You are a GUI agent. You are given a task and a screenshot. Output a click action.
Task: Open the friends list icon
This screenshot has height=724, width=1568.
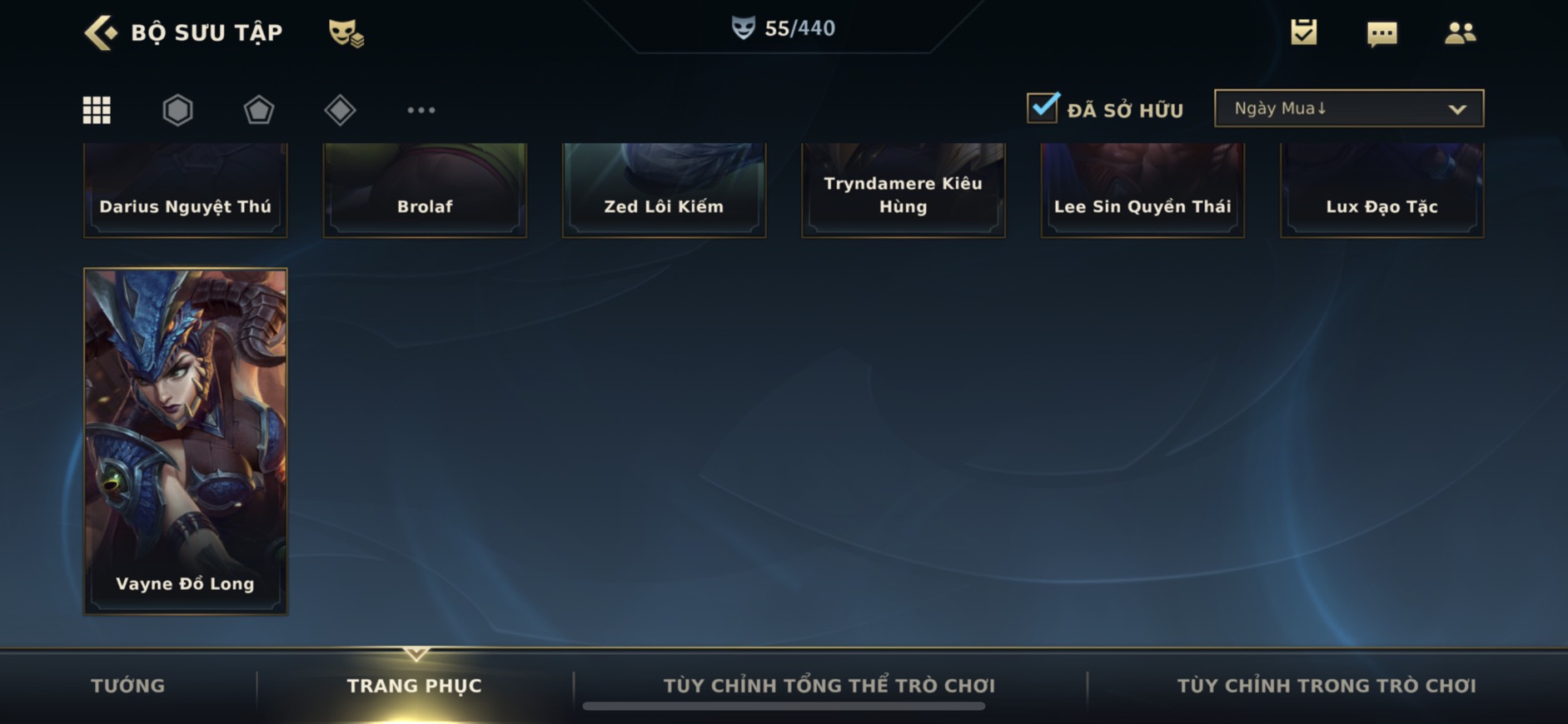point(1460,32)
